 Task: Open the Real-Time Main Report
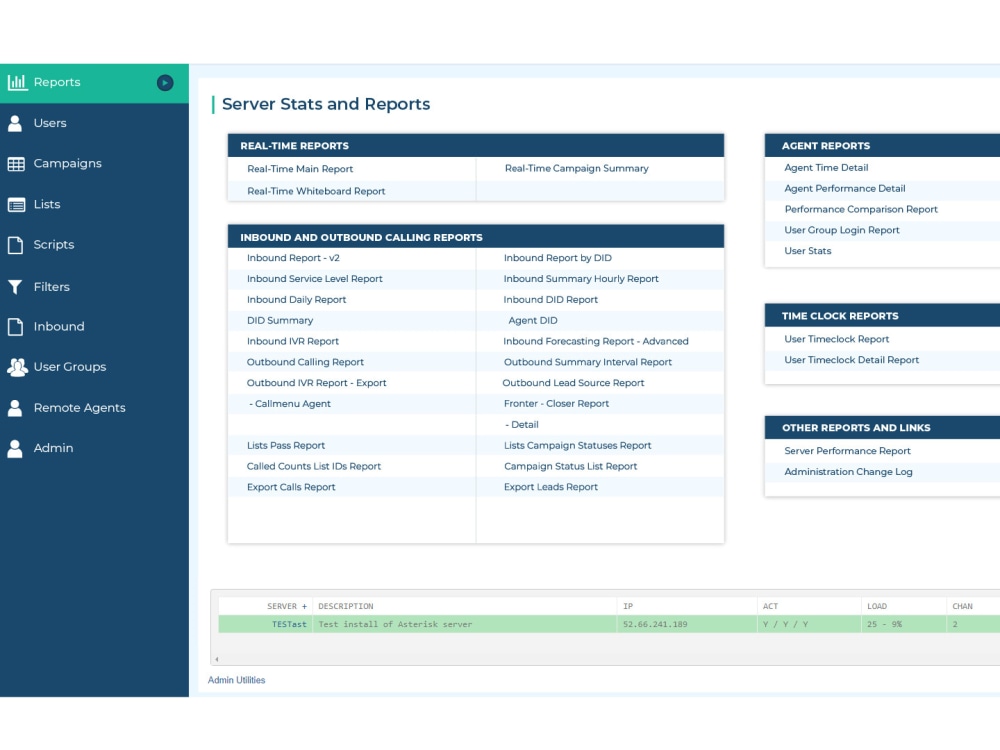tap(299, 169)
